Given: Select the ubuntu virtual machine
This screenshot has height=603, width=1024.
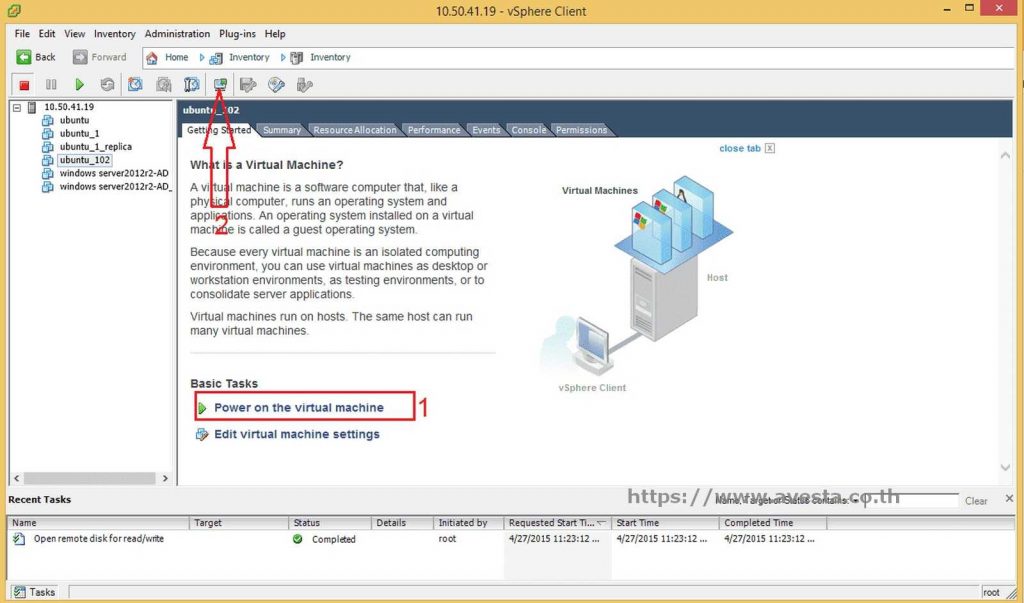Looking at the screenshot, I should coord(74,120).
